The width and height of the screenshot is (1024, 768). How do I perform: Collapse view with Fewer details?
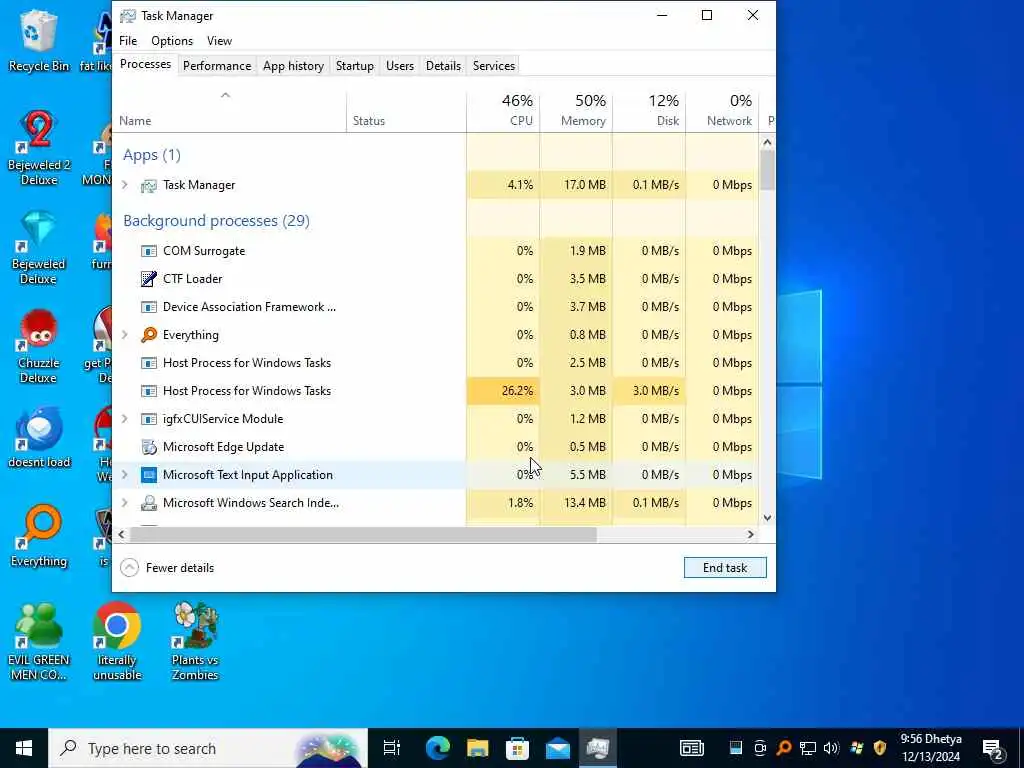(x=167, y=568)
